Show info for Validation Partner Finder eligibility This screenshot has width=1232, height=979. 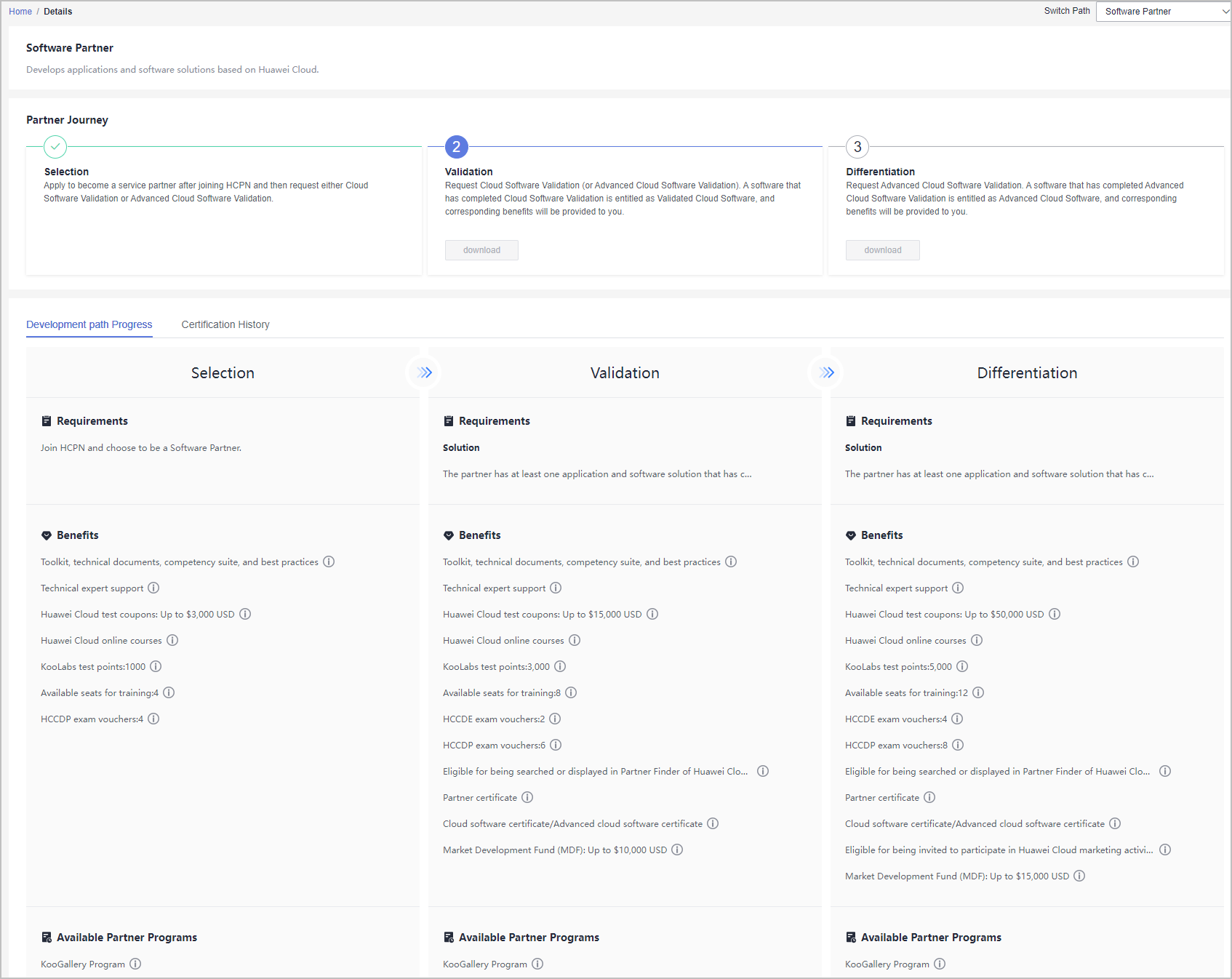click(763, 771)
